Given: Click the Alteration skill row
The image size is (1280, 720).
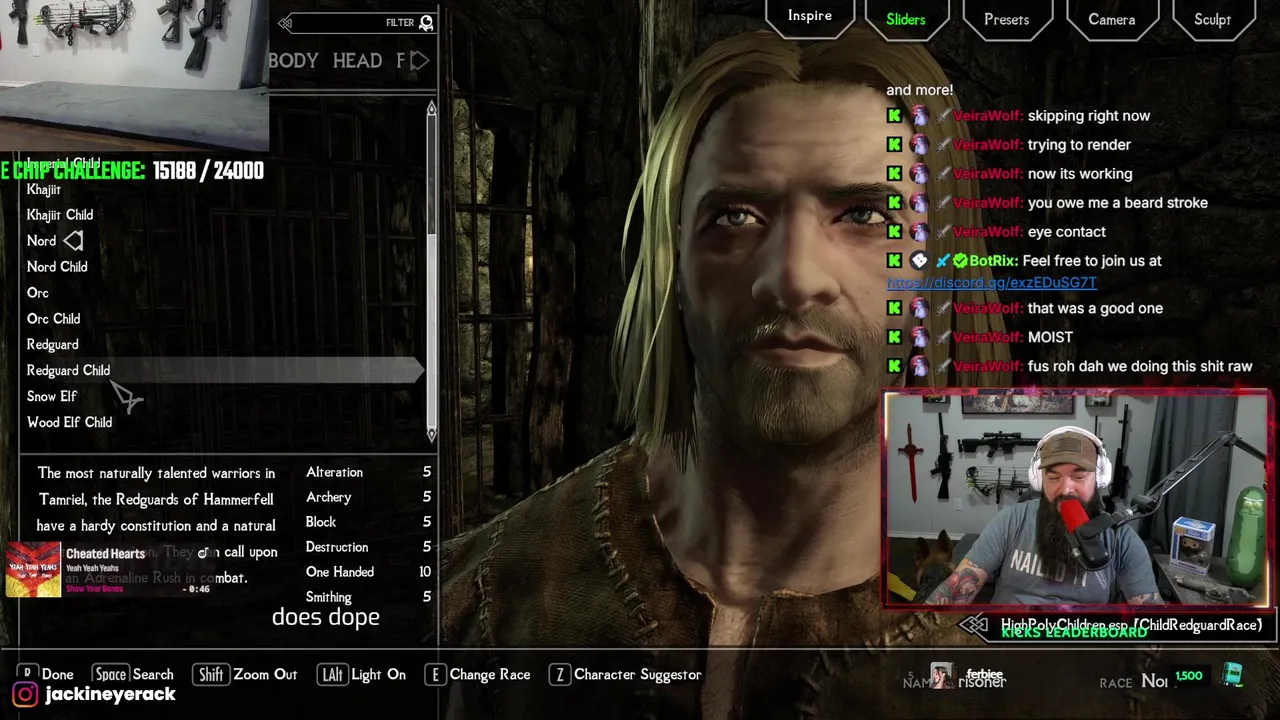Looking at the screenshot, I should (x=368, y=472).
